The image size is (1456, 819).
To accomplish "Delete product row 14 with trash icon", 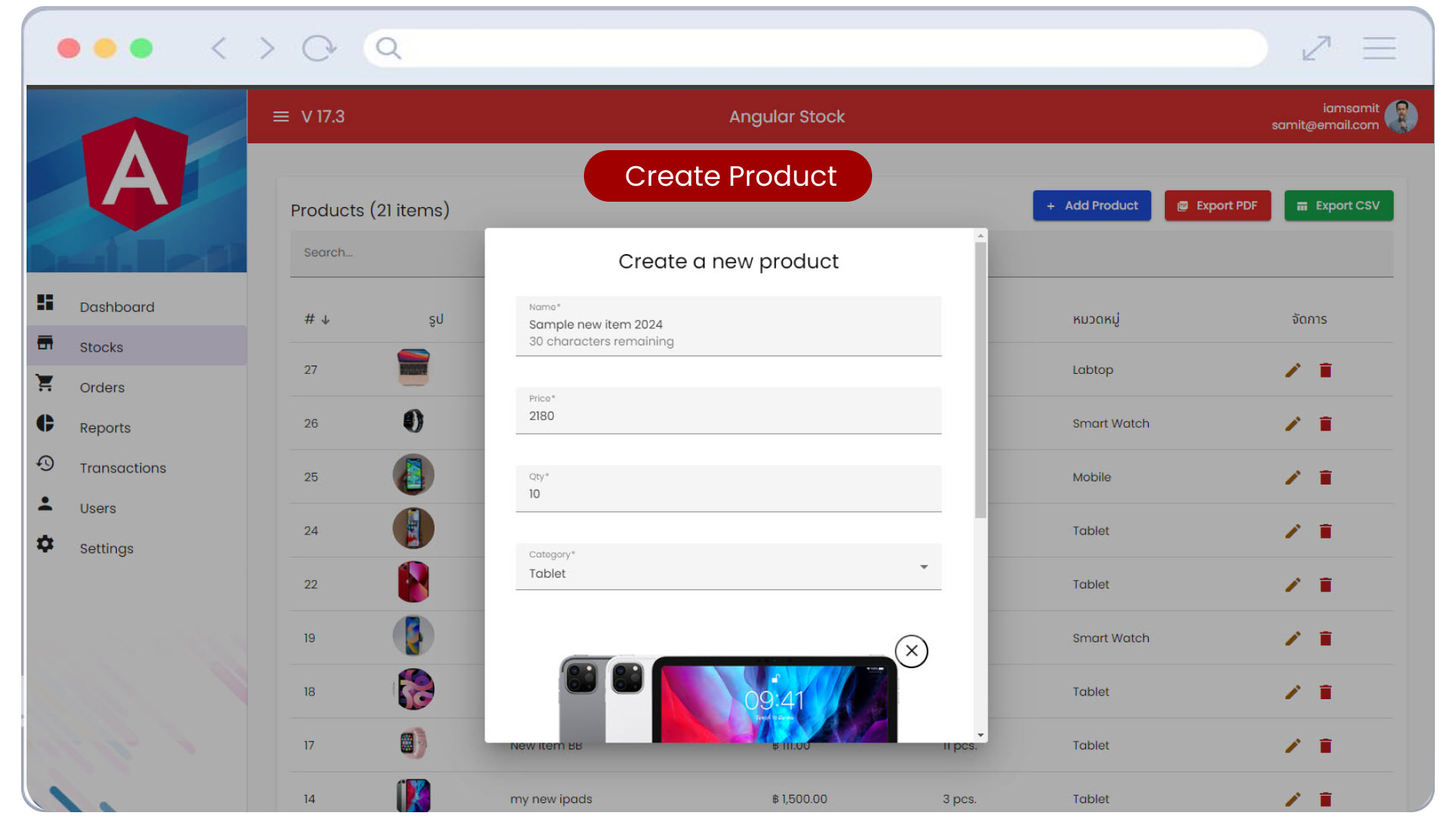I will pos(1326,799).
